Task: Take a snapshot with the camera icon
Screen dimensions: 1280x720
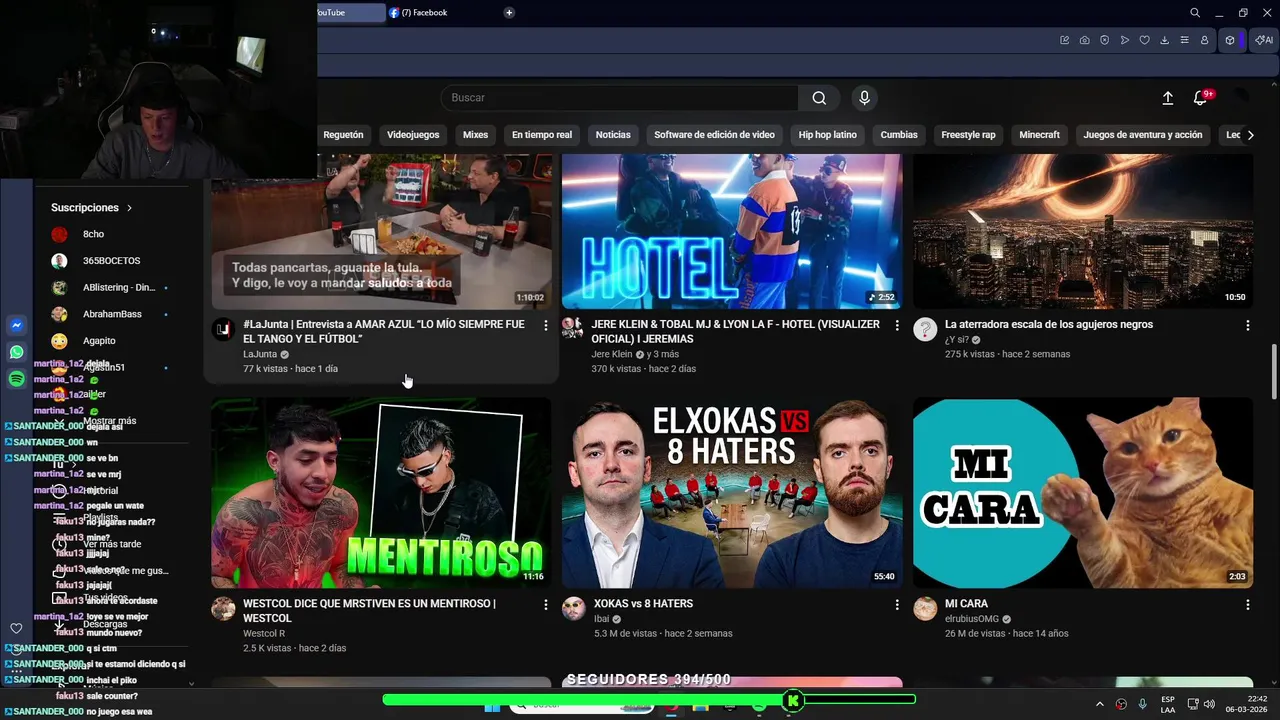Action: tap(1085, 40)
